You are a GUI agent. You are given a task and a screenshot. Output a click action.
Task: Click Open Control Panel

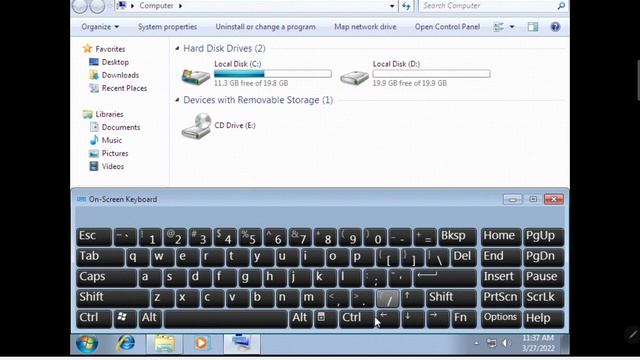click(447, 27)
